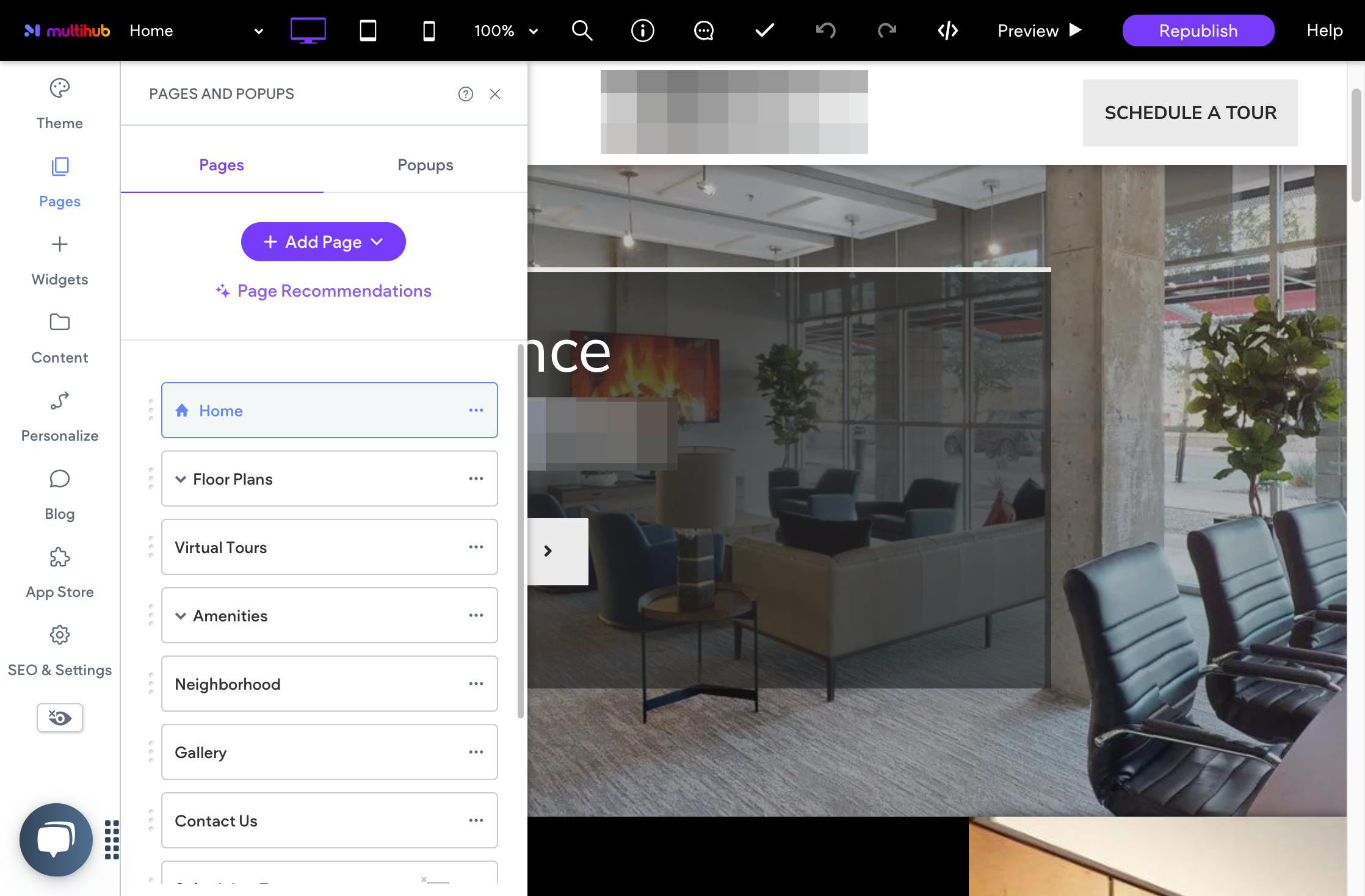Select the Contact Us page
1365x896 pixels.
point(330,820)
